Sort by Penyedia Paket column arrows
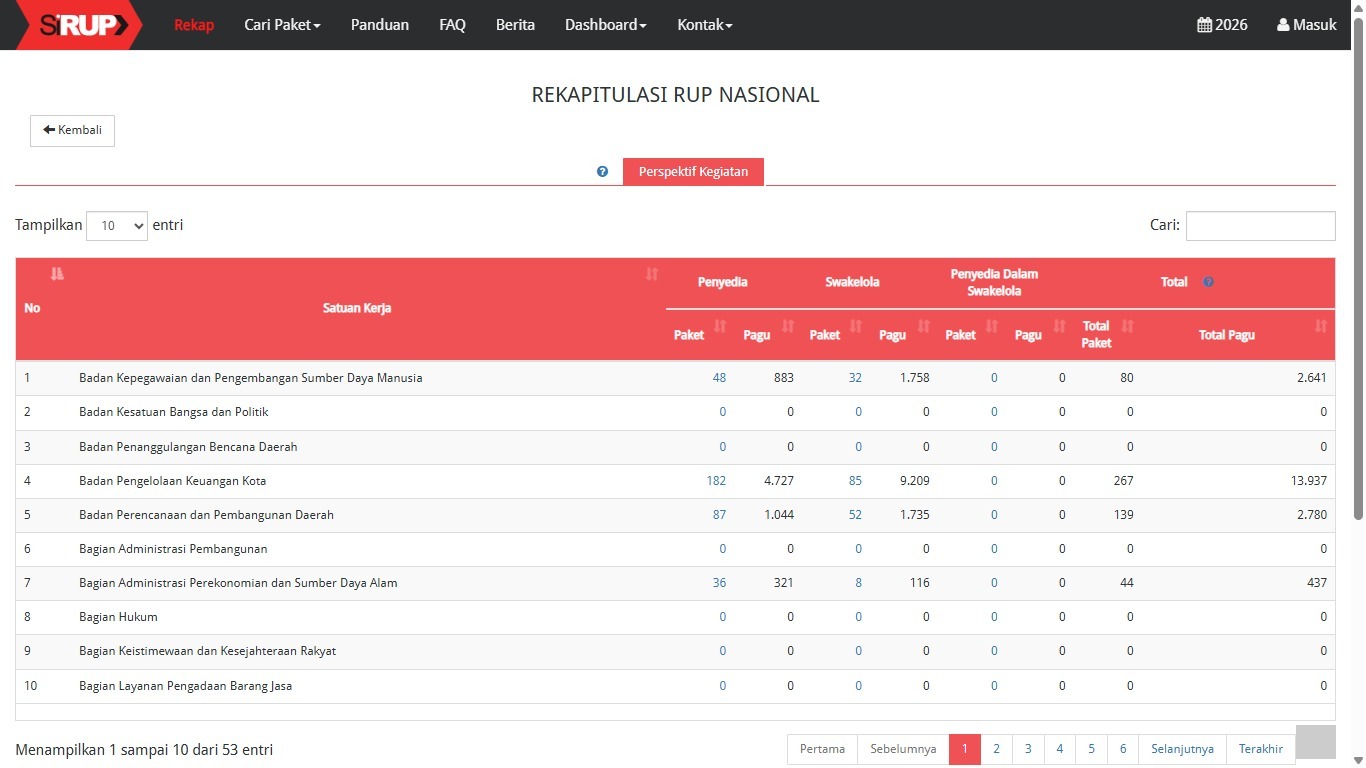Image resolution: width=1366 pixels, height=768 pixels. pyautogui.click(x=720, y=327)
